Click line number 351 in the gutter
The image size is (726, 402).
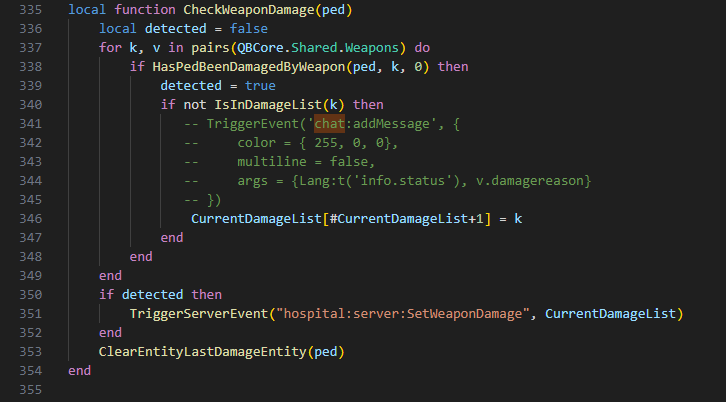(x=31, y=314)
